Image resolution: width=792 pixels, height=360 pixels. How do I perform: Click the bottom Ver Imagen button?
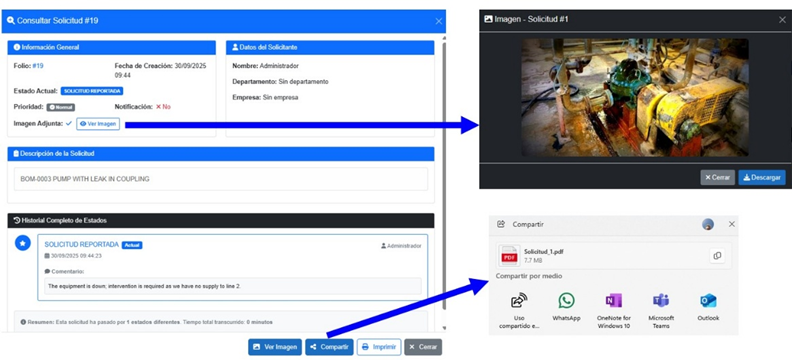pyautogui.click(x=275, y=347)
